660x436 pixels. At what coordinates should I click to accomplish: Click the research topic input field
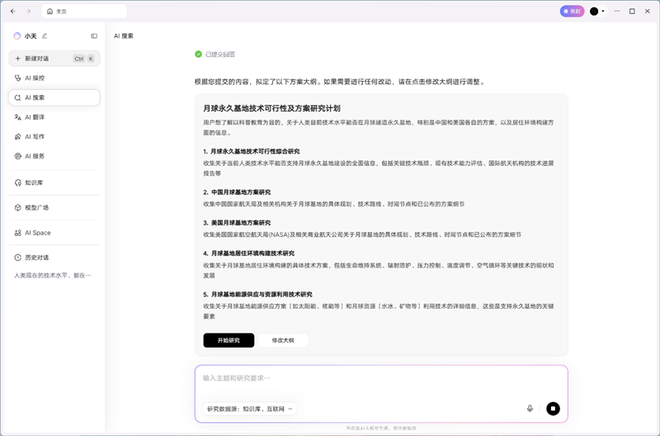(380, 378)
